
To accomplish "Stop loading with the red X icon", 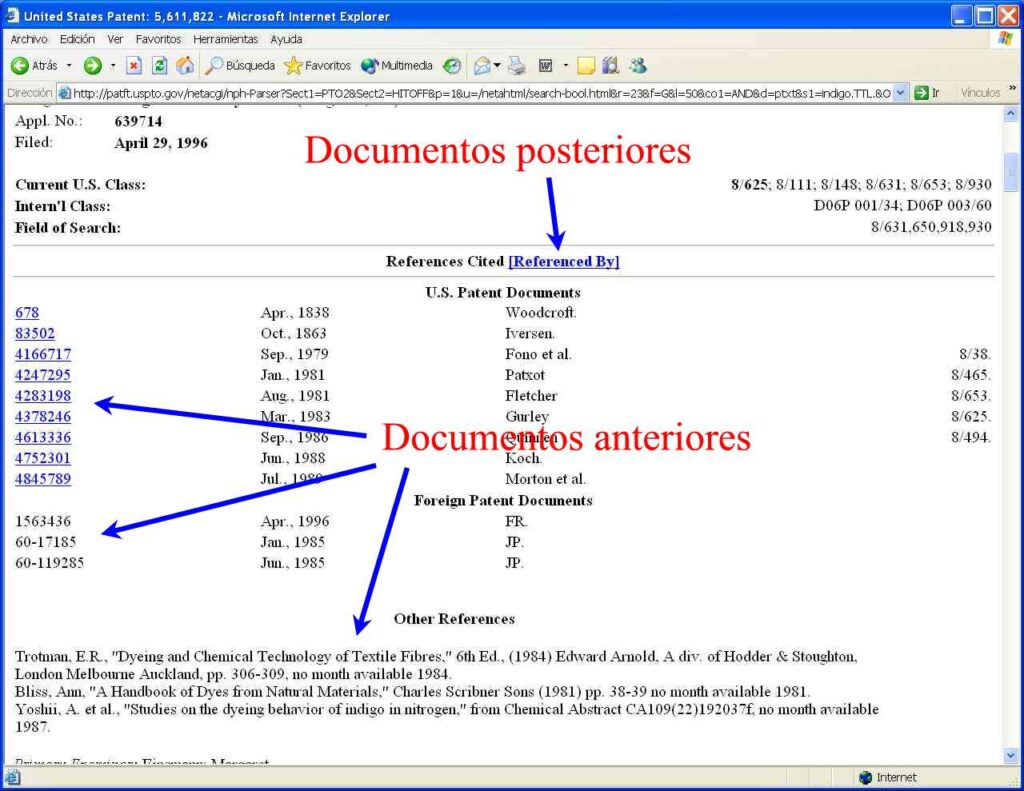I will tap(133, 65).
